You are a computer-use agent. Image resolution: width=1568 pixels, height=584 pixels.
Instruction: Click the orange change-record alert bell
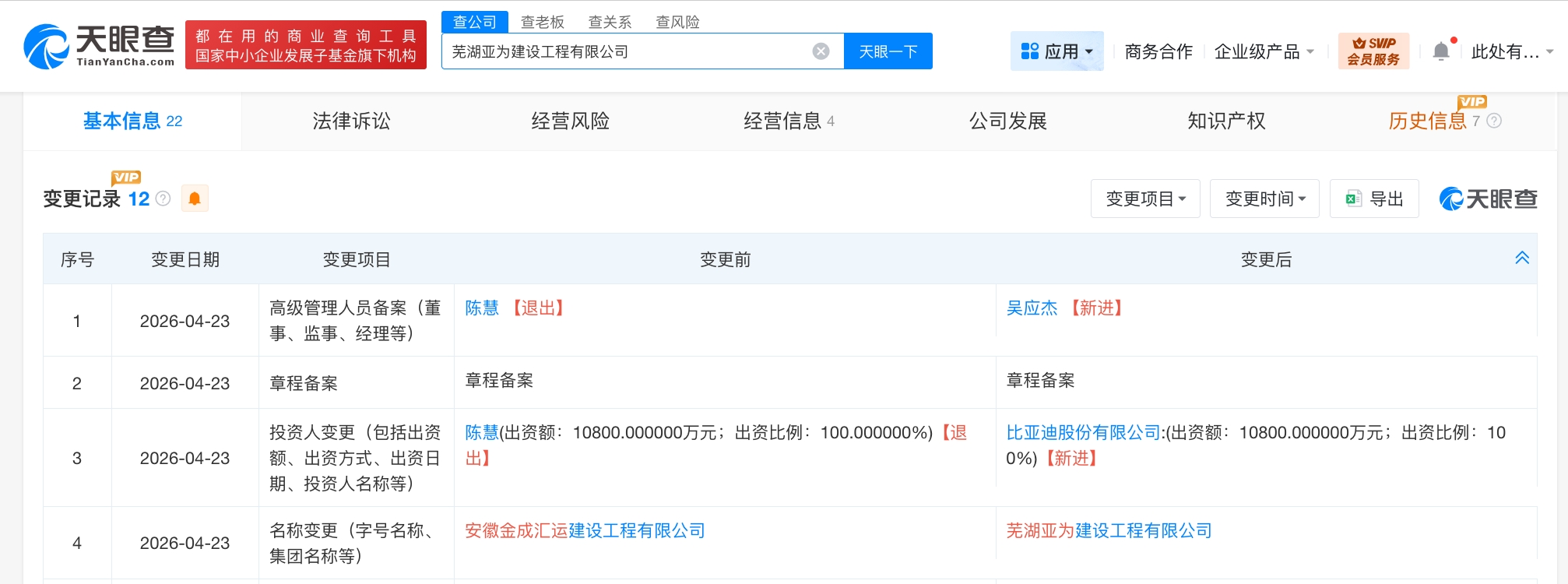click(195, 199)
